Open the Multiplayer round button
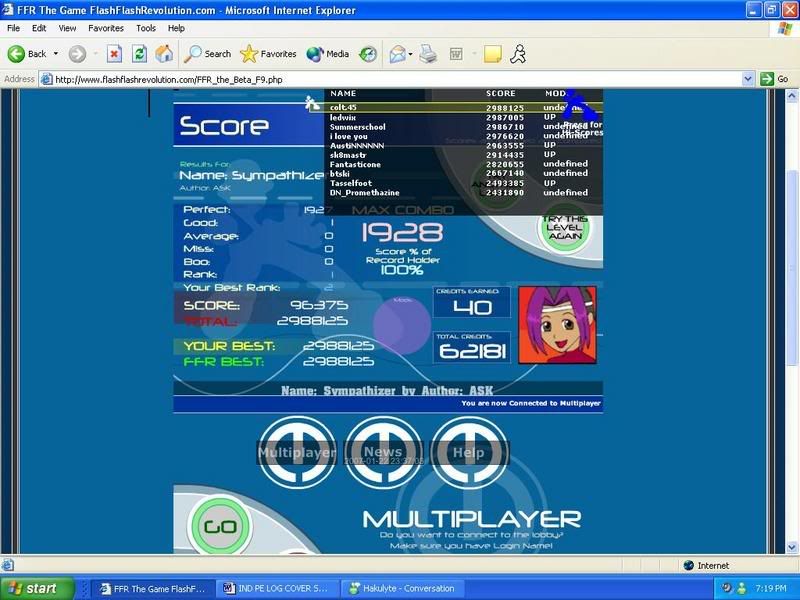This screenshot has width=800, height=600. tap(296, 453)
